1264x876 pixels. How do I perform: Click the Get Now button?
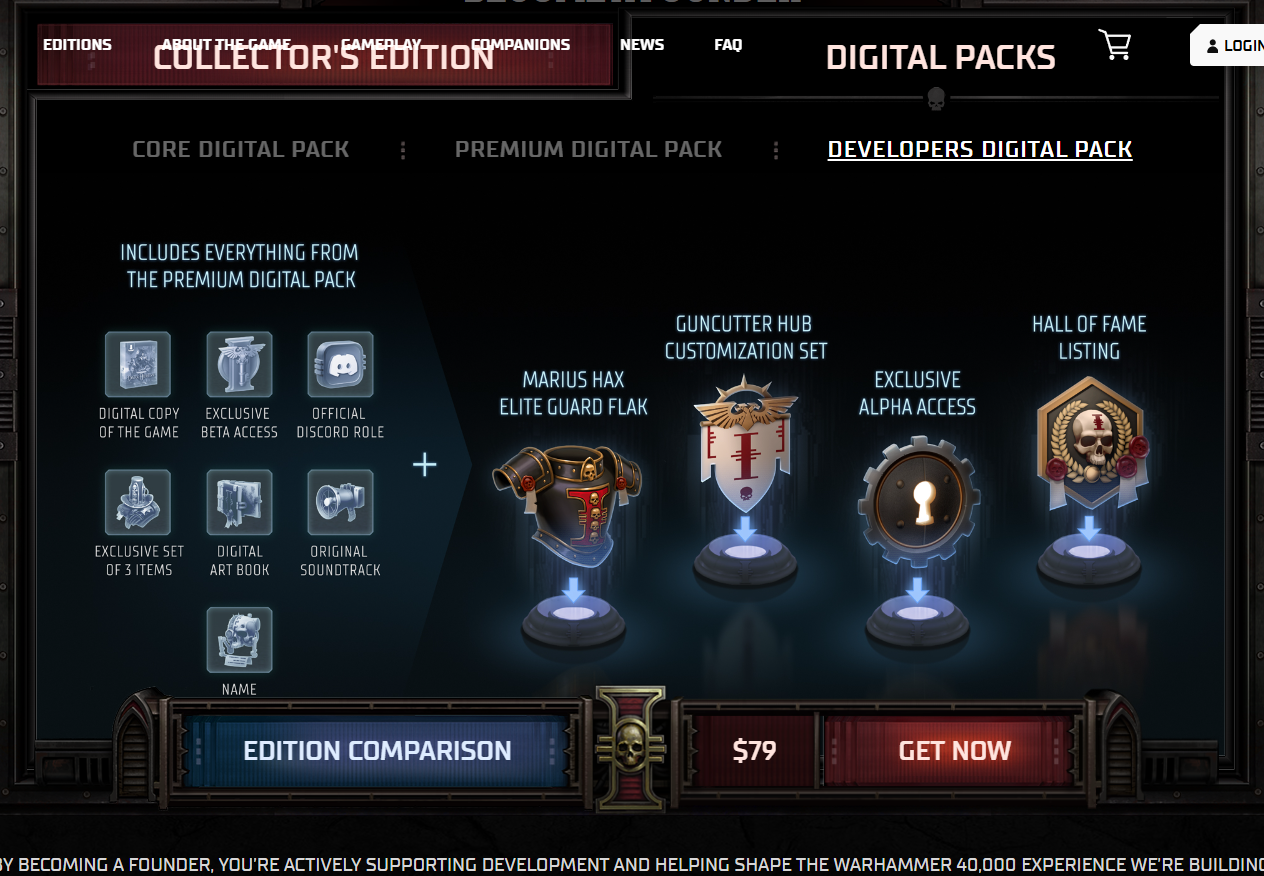click(x=954, y=751)
